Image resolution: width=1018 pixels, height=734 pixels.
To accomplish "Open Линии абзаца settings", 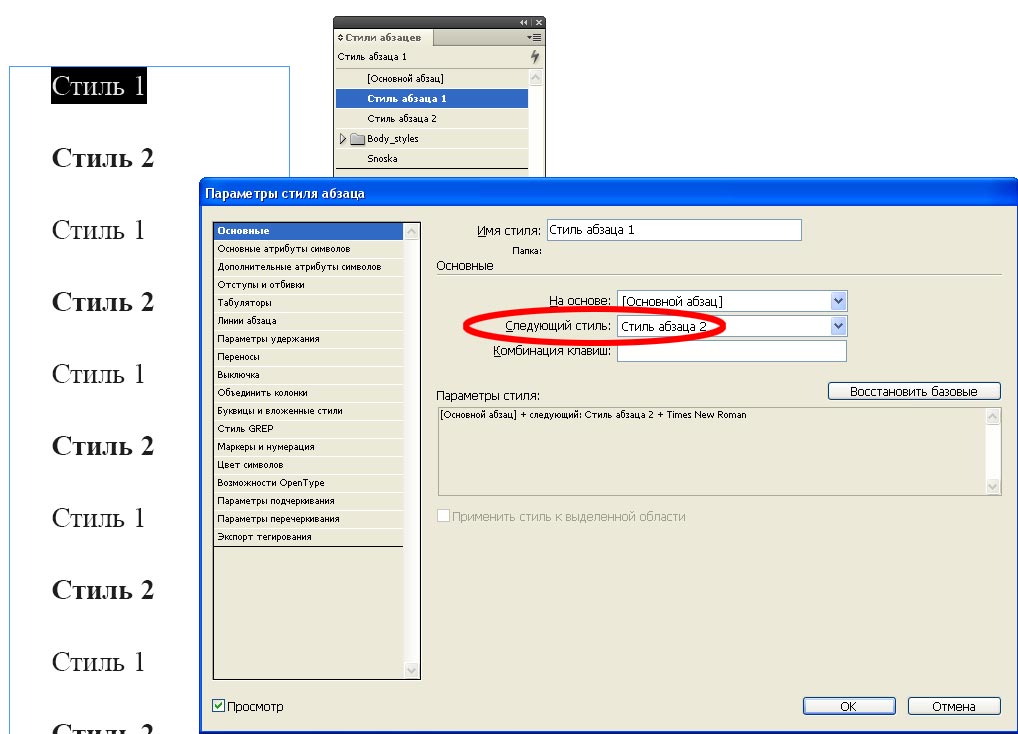I will [308, 321].
